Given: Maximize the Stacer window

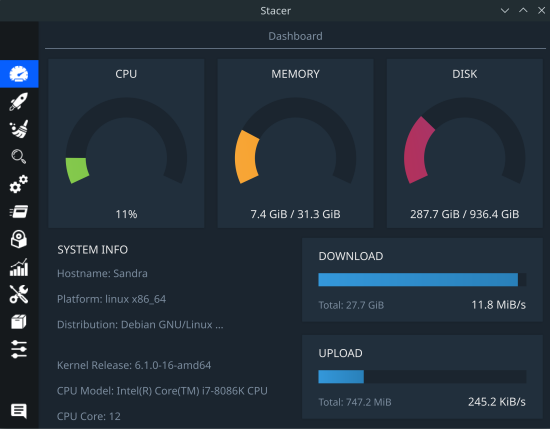Looking at the screenshot, I should click(523, 11).
